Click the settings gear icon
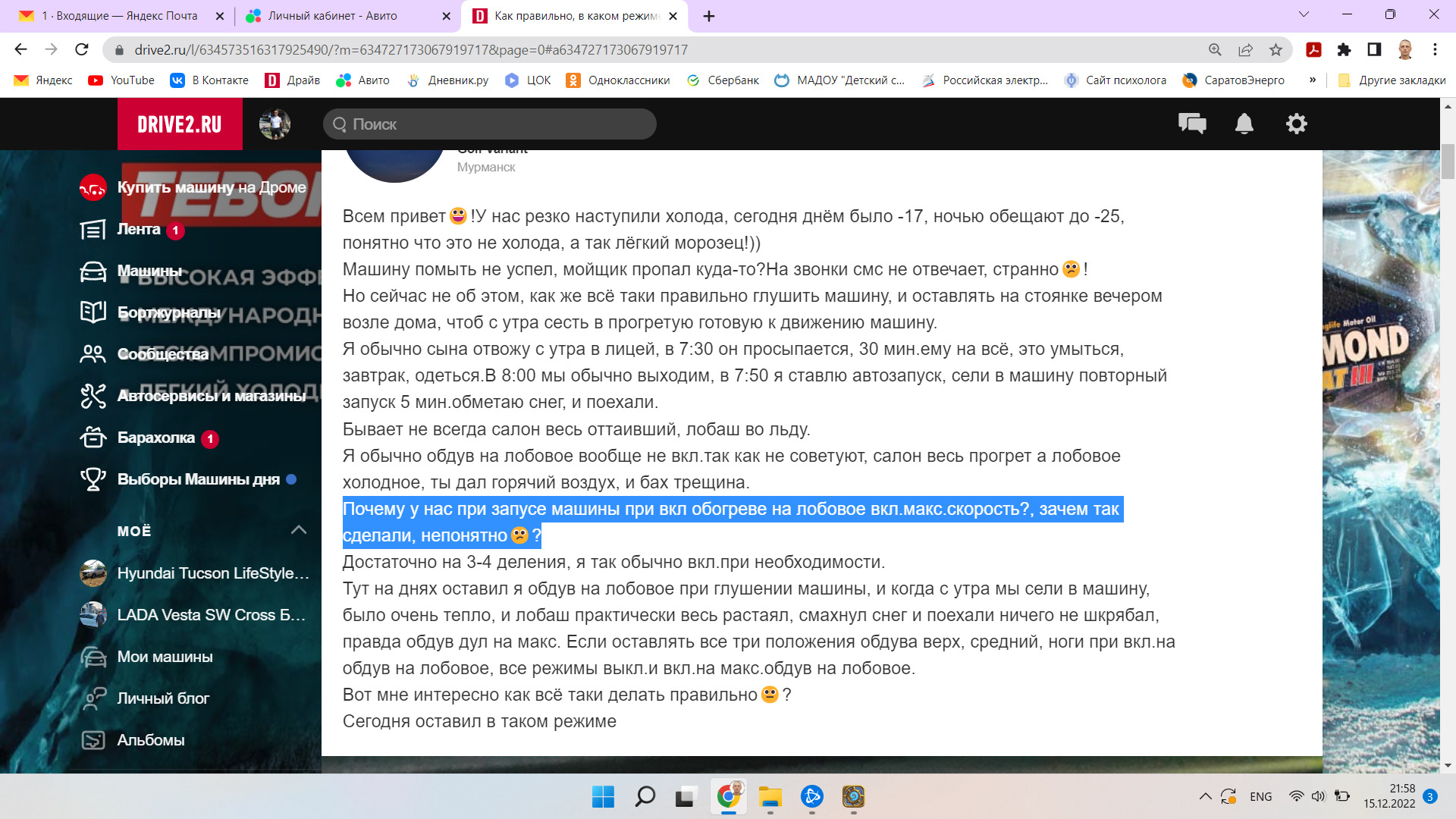 (1297, 124)
